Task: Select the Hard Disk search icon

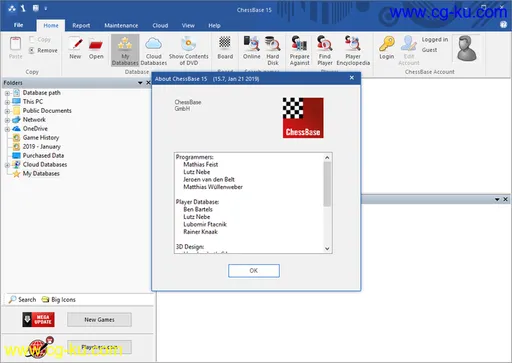Action: pos(273,50)
